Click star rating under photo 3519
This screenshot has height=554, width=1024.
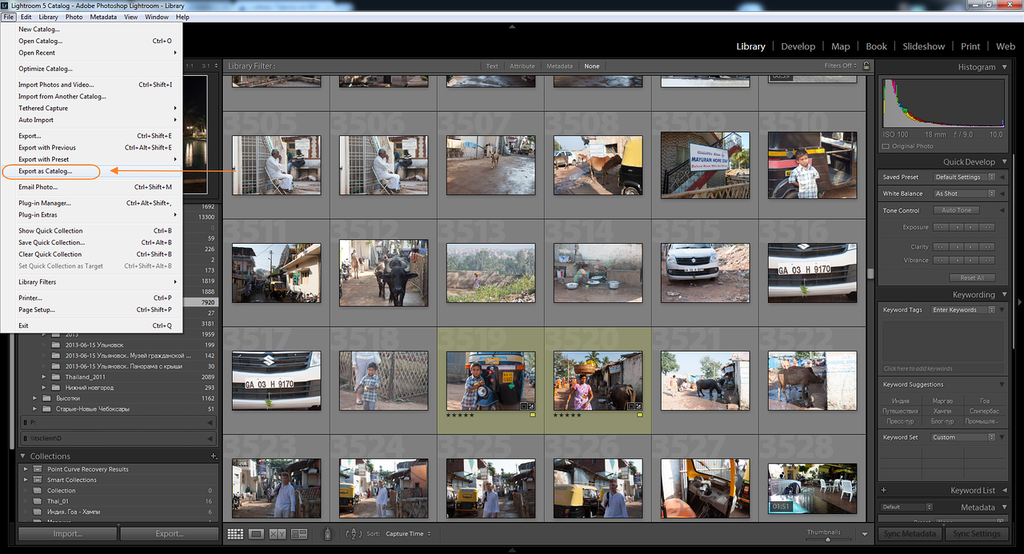(460, 415)
